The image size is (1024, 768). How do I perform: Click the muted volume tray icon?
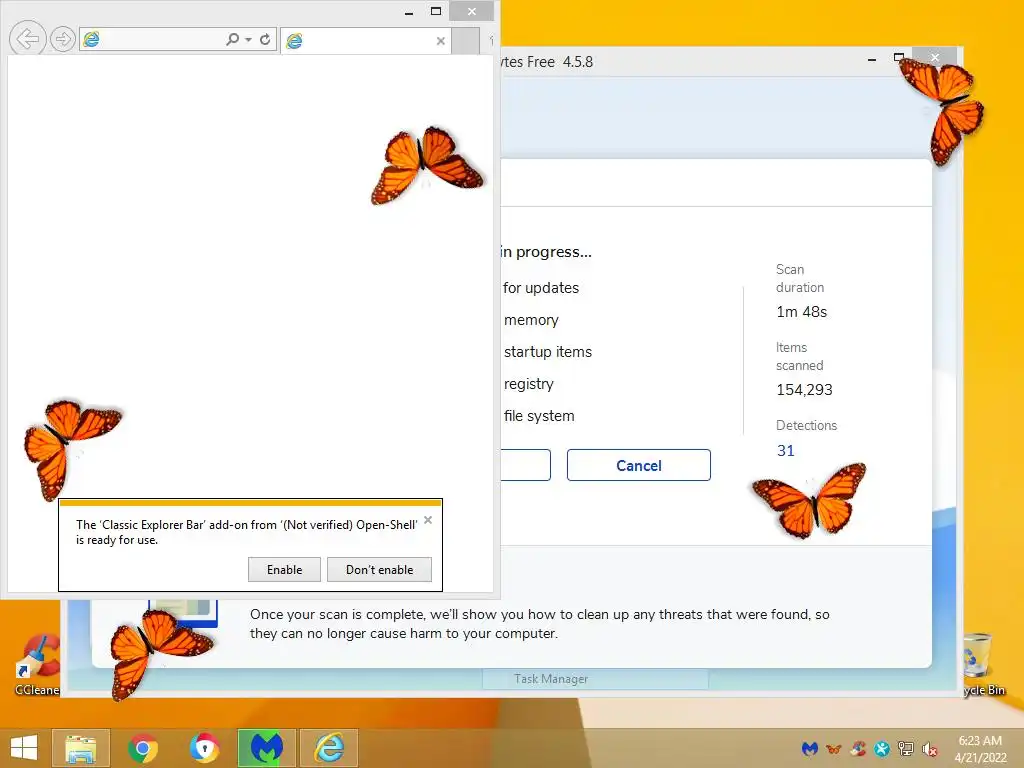[929, 749]
